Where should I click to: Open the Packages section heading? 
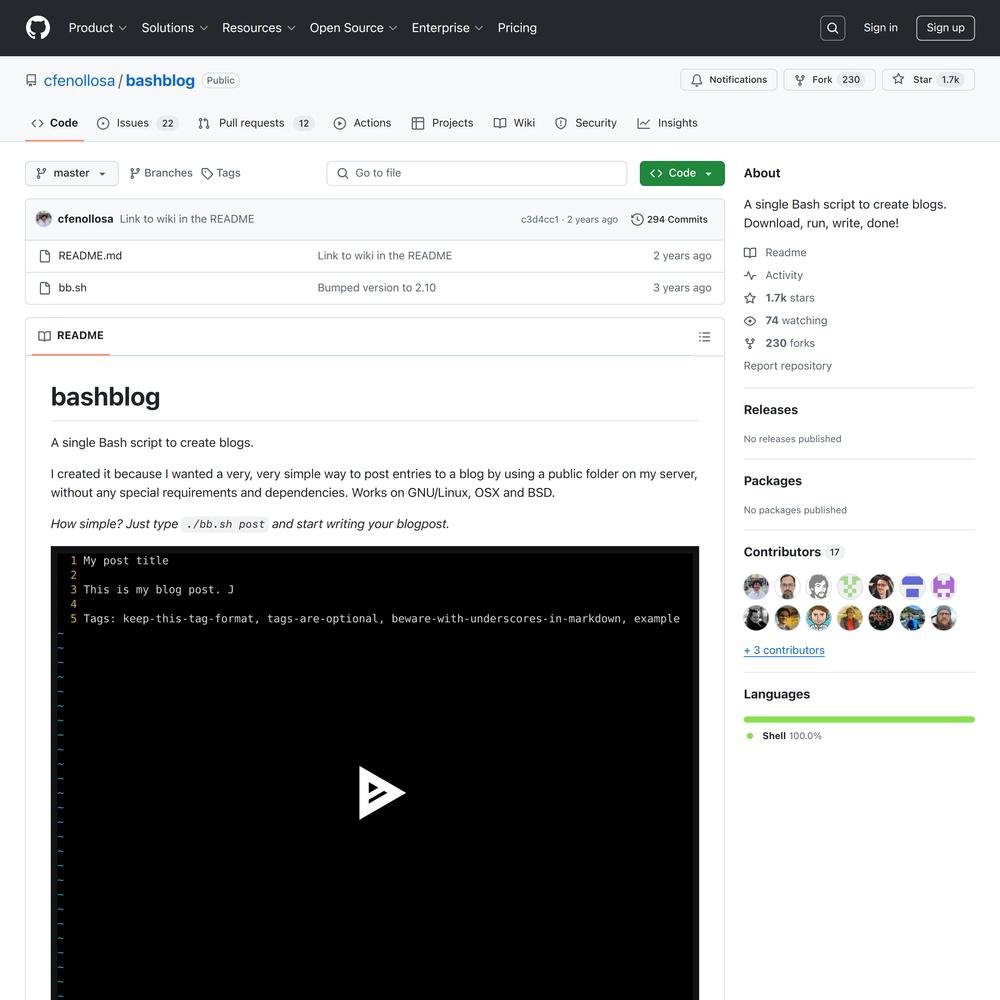click(x=772, y=481)
